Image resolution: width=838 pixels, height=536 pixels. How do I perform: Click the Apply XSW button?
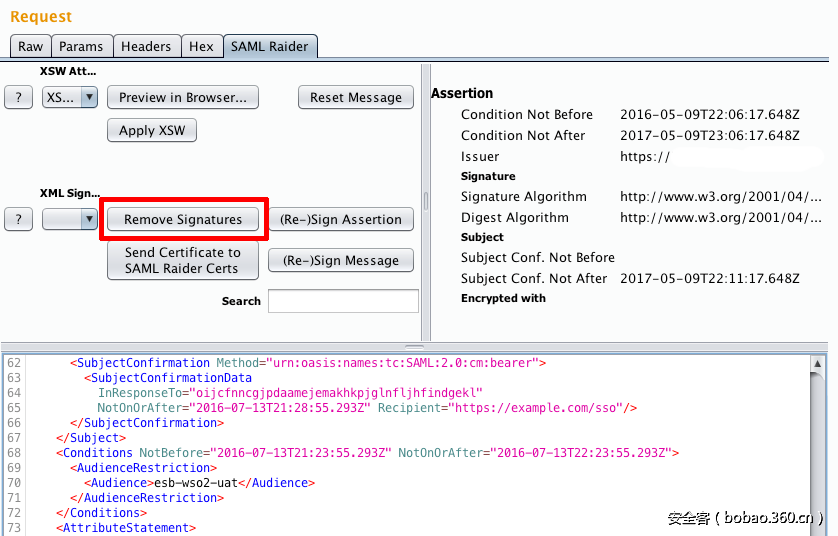152,131
